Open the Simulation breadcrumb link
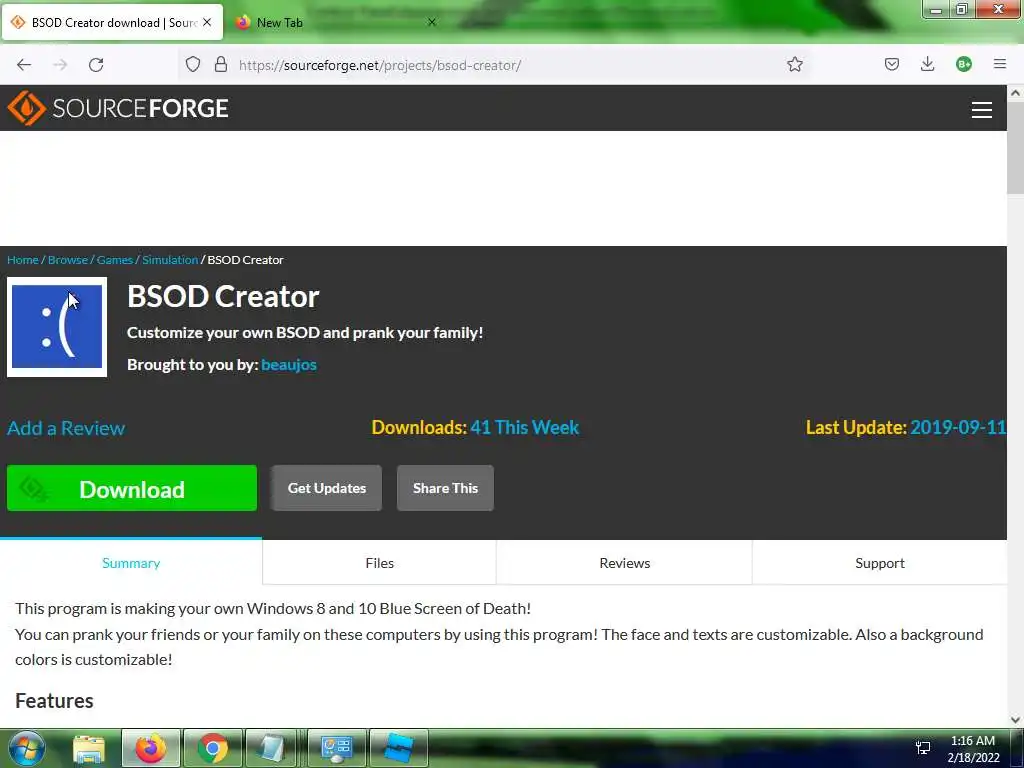This screenshot has height=768, width=1024. point(170,260)
